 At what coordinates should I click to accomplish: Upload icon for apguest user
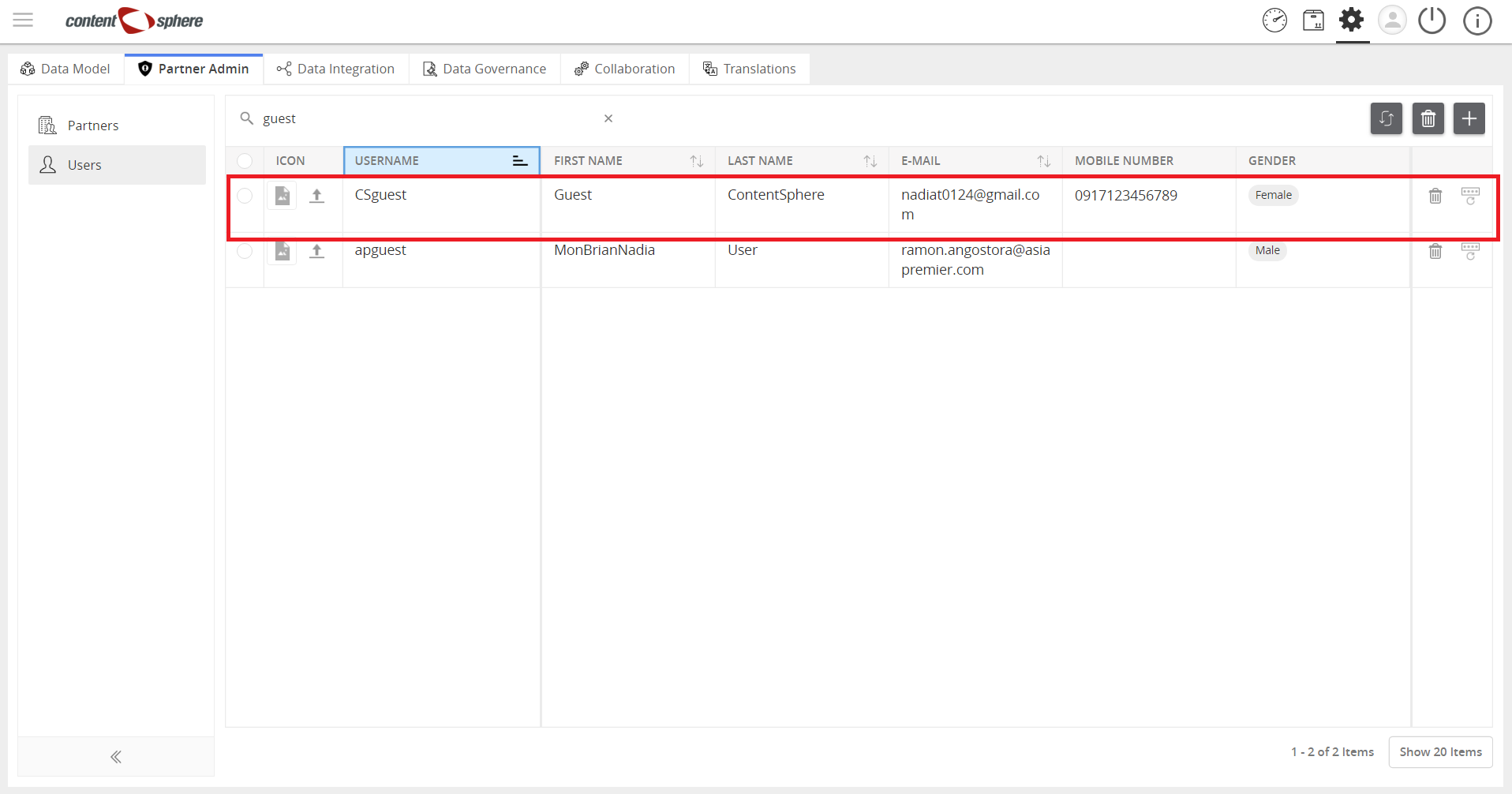(316, 251)
